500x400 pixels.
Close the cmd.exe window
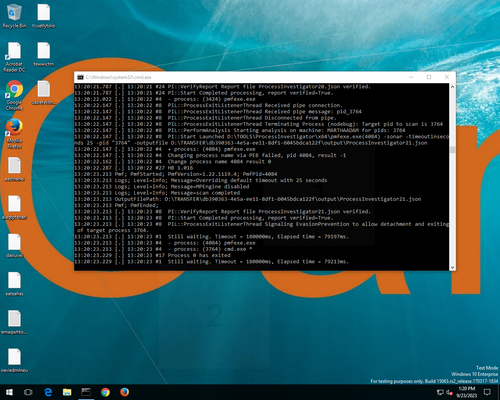pyautogui.click(x=447, y=77)
